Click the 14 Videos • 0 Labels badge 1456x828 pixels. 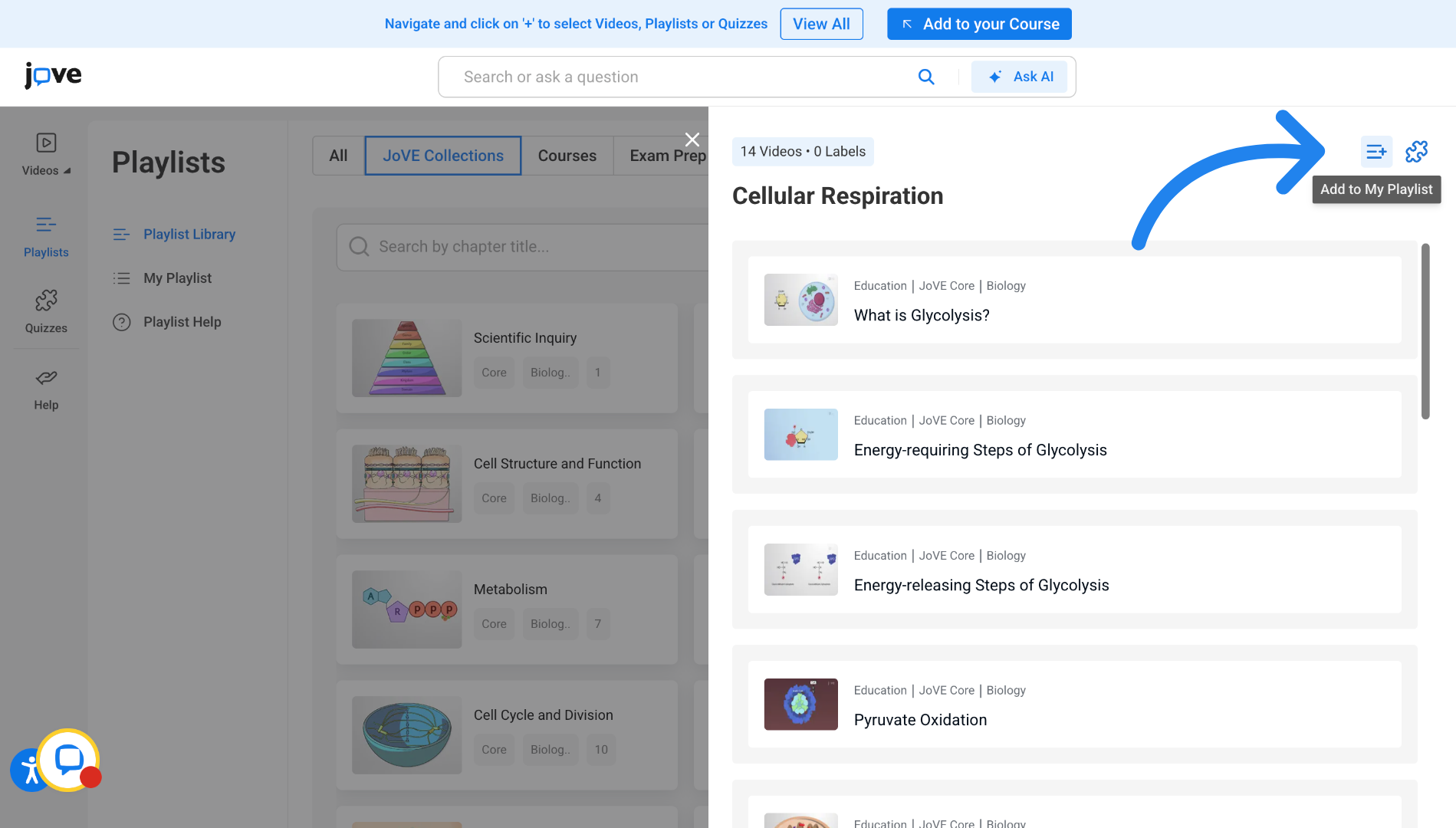pos(803,152)
